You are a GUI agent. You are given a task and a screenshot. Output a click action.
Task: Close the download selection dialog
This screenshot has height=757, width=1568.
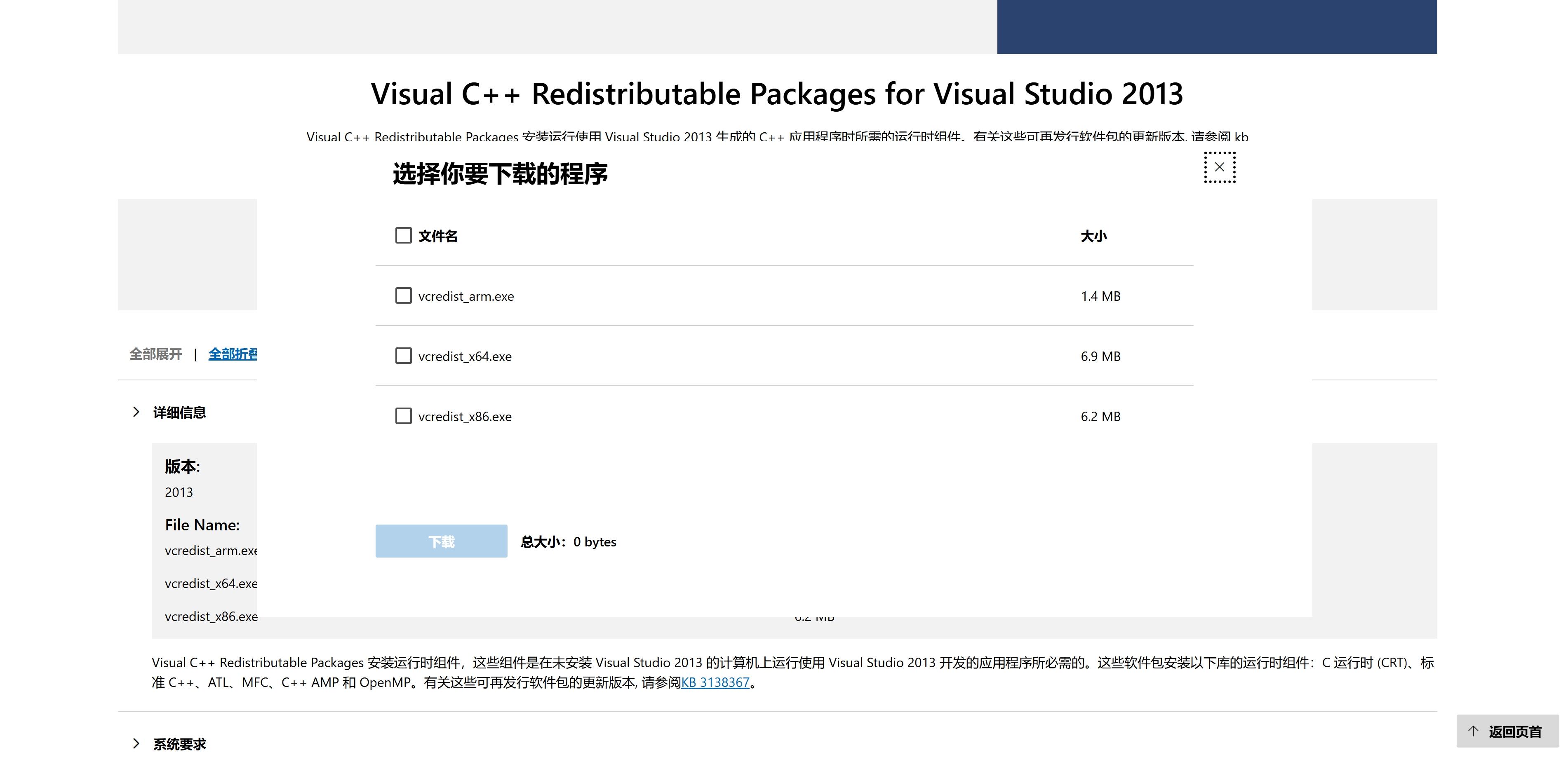[x=1219, y=167]
